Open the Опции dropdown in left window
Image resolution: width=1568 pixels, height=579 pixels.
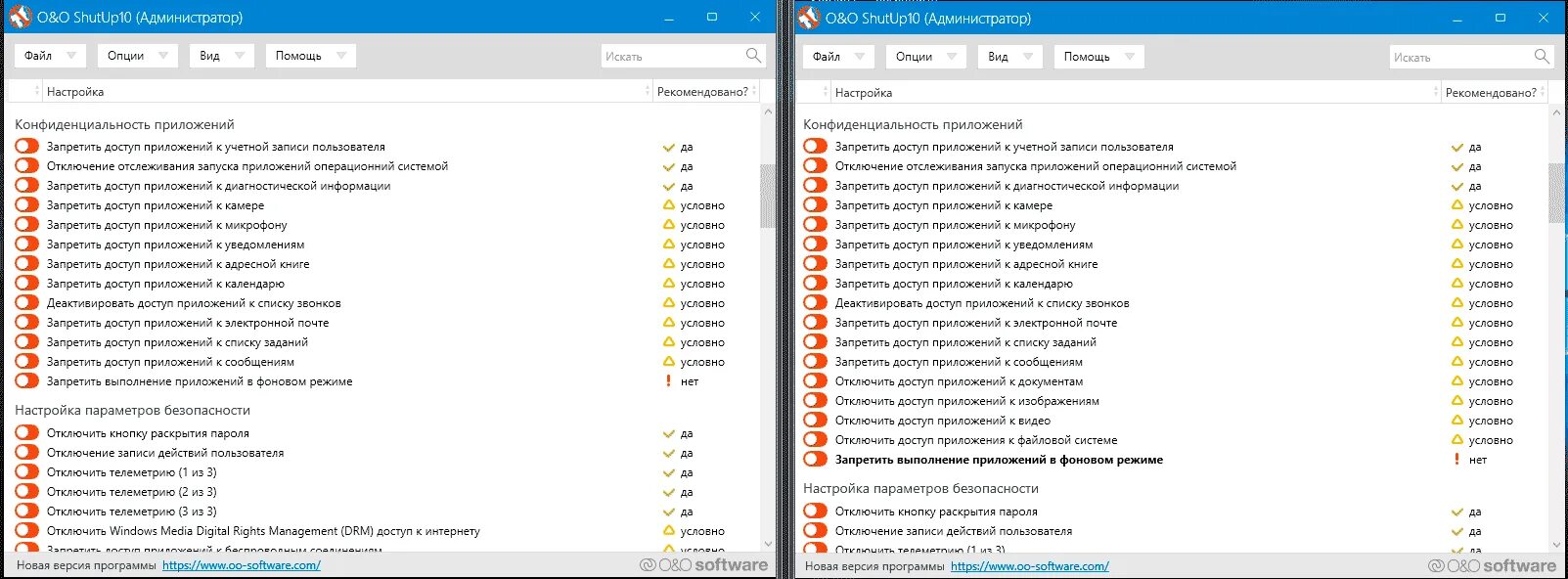[x=137, y=56]
